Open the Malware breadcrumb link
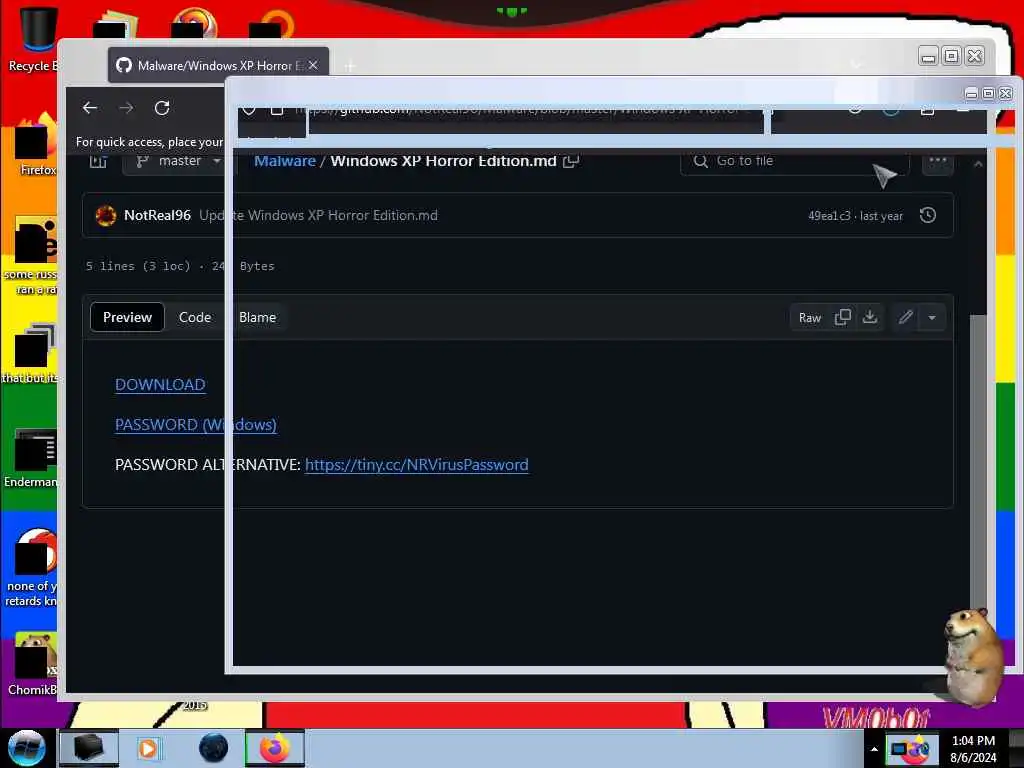 285,161
